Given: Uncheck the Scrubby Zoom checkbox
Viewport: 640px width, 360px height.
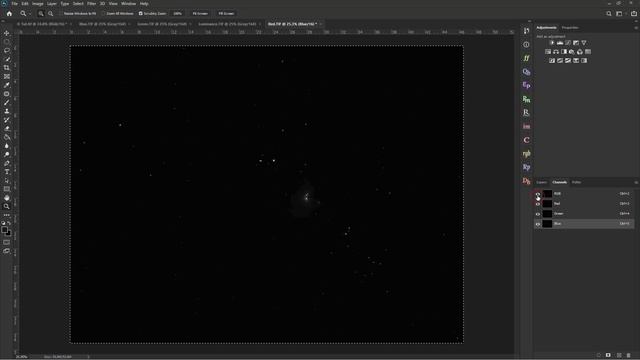Looking at the screenshot, I should coord(140,13).
